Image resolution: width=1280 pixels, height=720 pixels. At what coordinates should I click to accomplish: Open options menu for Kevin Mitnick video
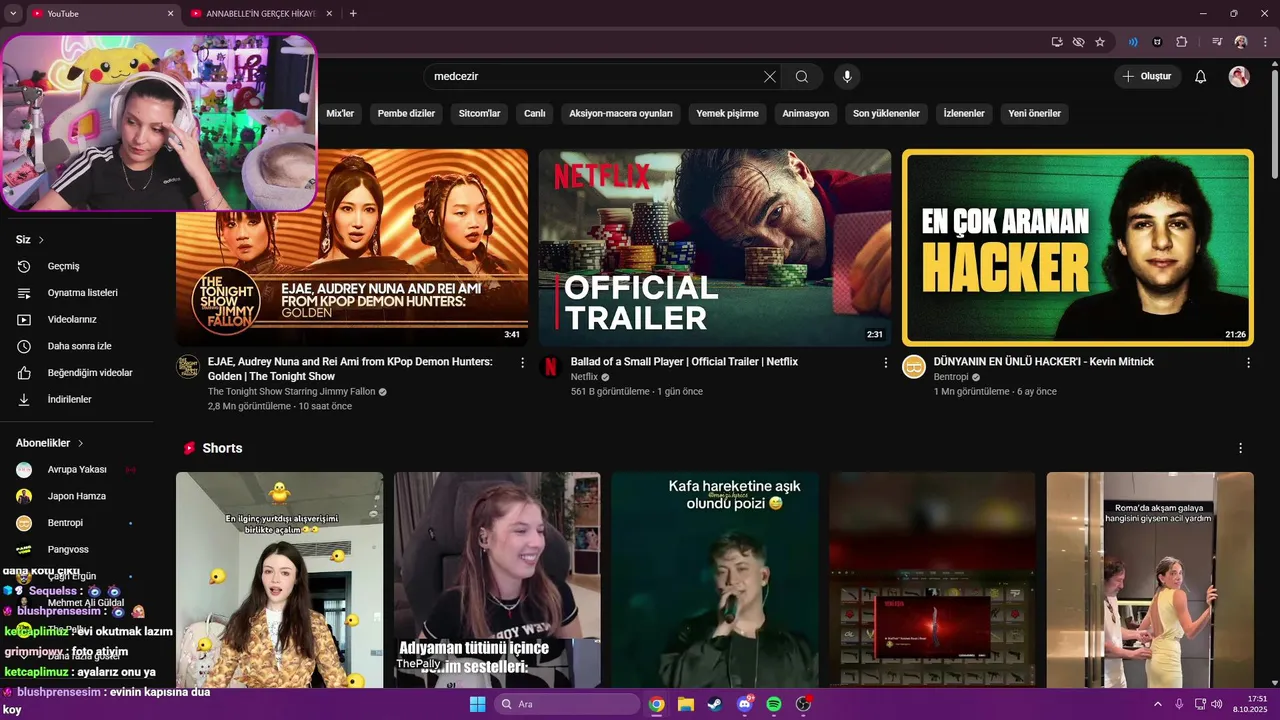point(1248,362)
